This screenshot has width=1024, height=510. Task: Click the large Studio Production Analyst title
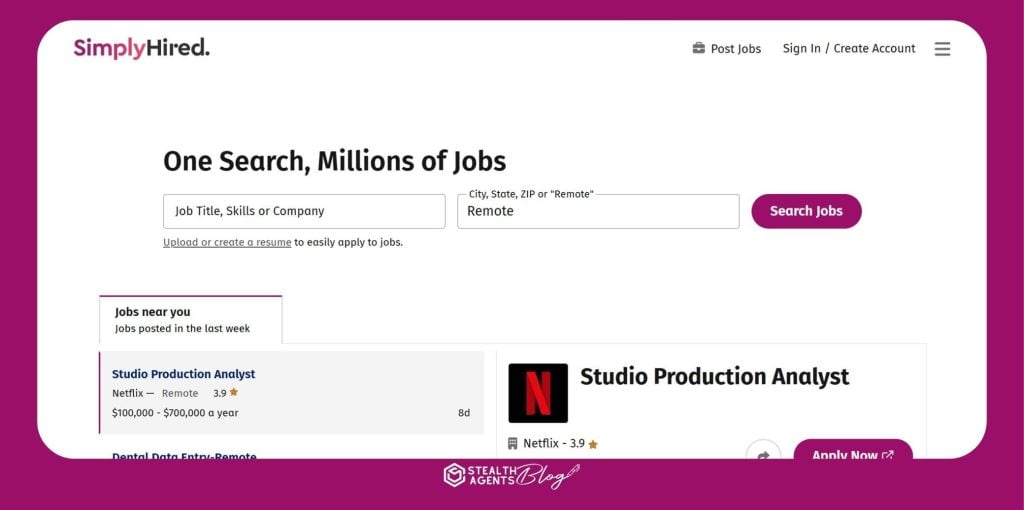[x=714, y=377]
